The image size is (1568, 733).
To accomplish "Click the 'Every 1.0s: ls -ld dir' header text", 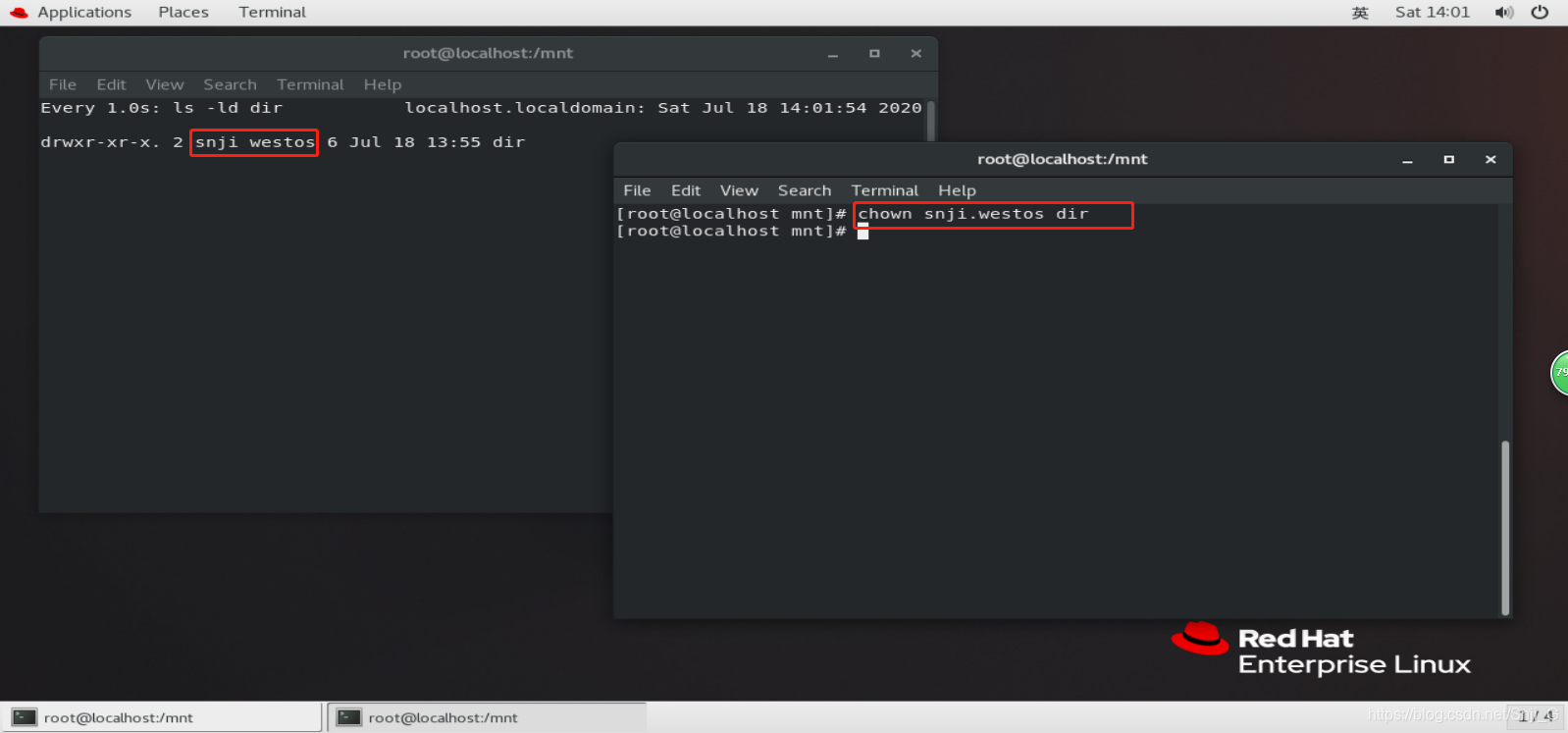I will tap(161, 108).
